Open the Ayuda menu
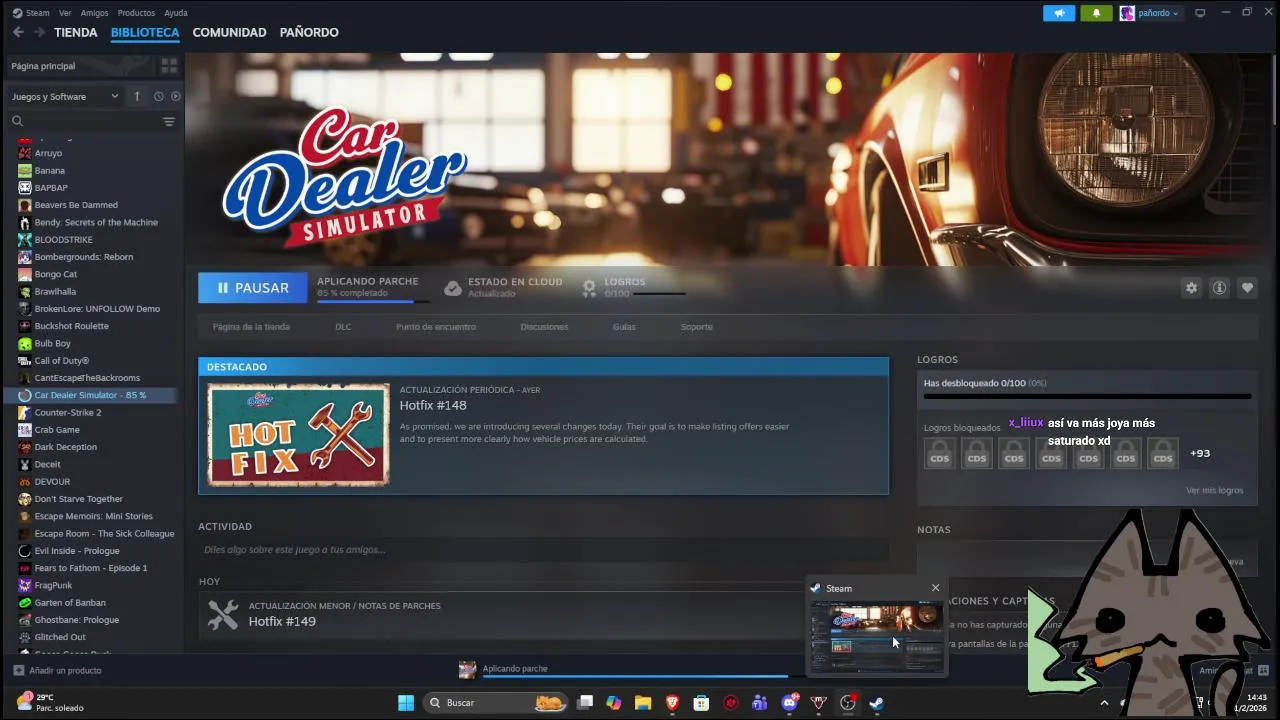Image resolution: width=1280 pixels, height=720 pixels. pos(175,13)
